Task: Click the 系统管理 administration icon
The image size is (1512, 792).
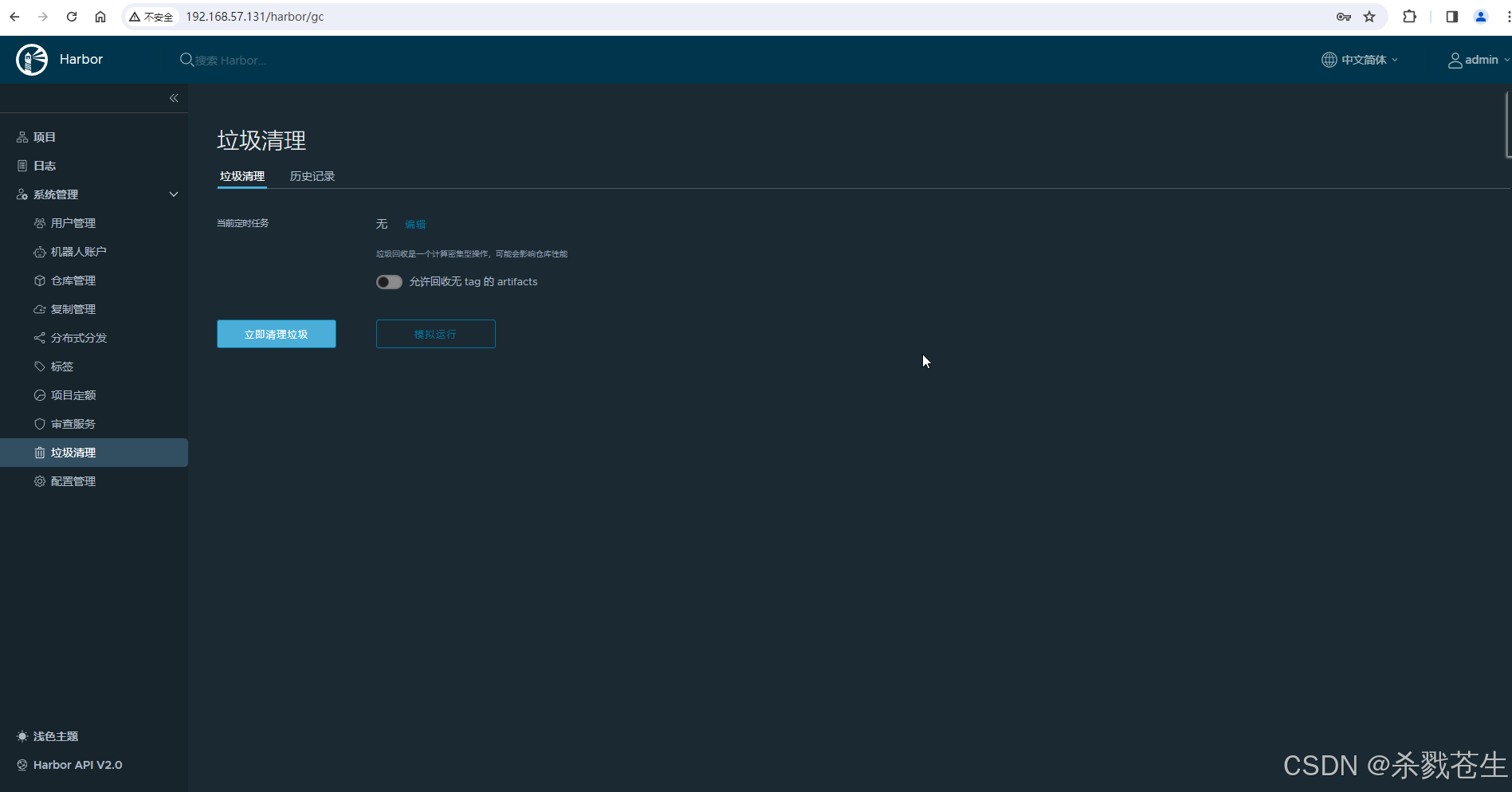Action: click(22, 194)
